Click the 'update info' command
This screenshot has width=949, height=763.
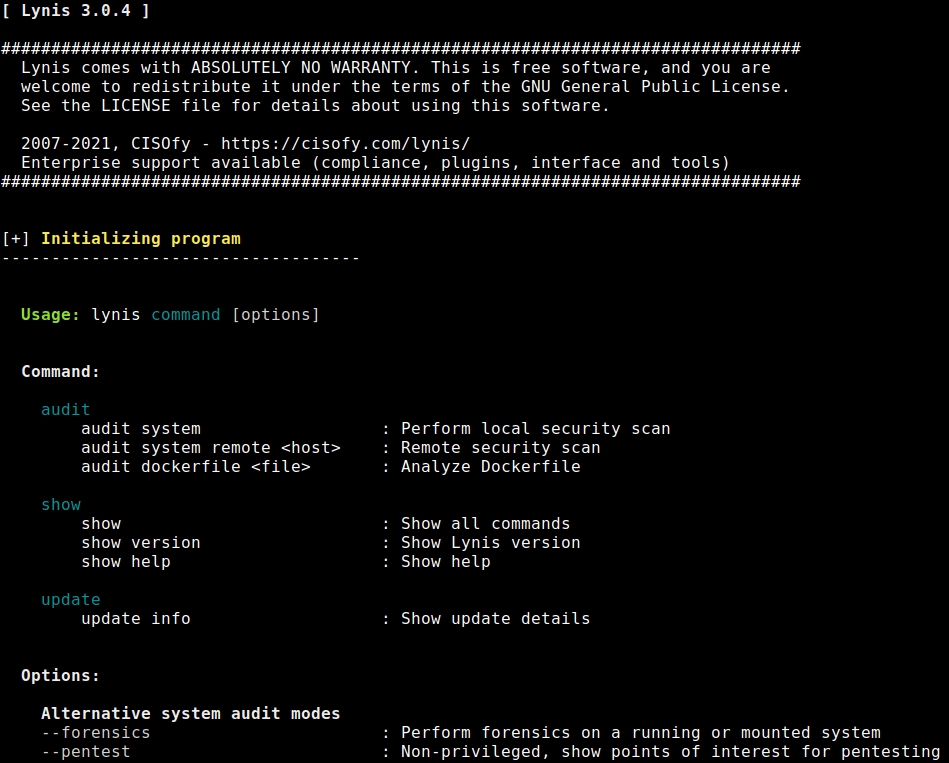(135, 619)
